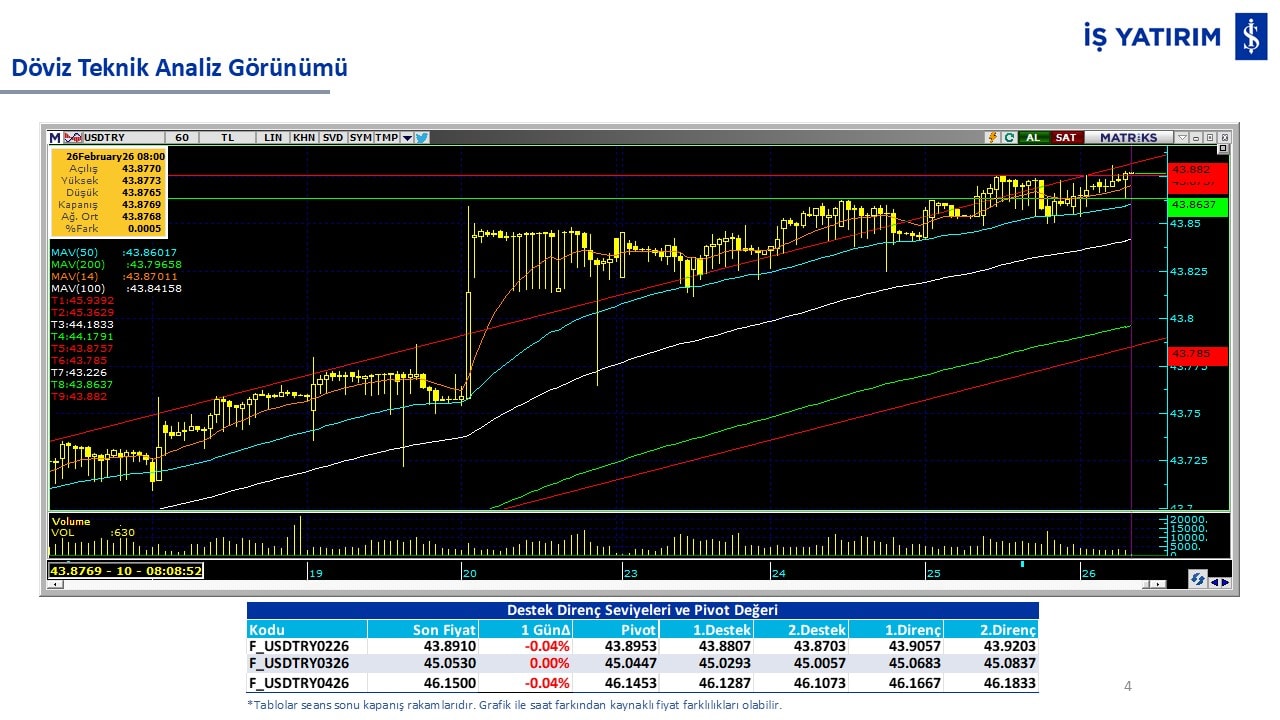Select the SYM toolbar item
This screenshot has height=720, width=1280.
point(361,137)
